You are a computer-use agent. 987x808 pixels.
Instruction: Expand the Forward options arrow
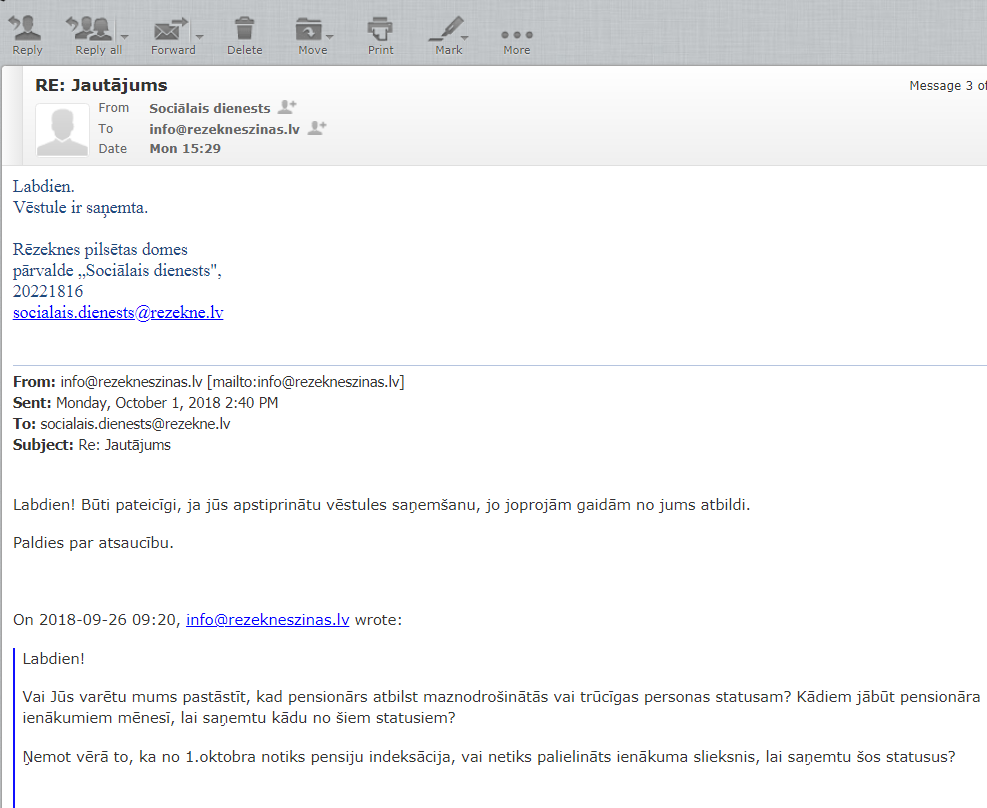click(x=200, y=36)
